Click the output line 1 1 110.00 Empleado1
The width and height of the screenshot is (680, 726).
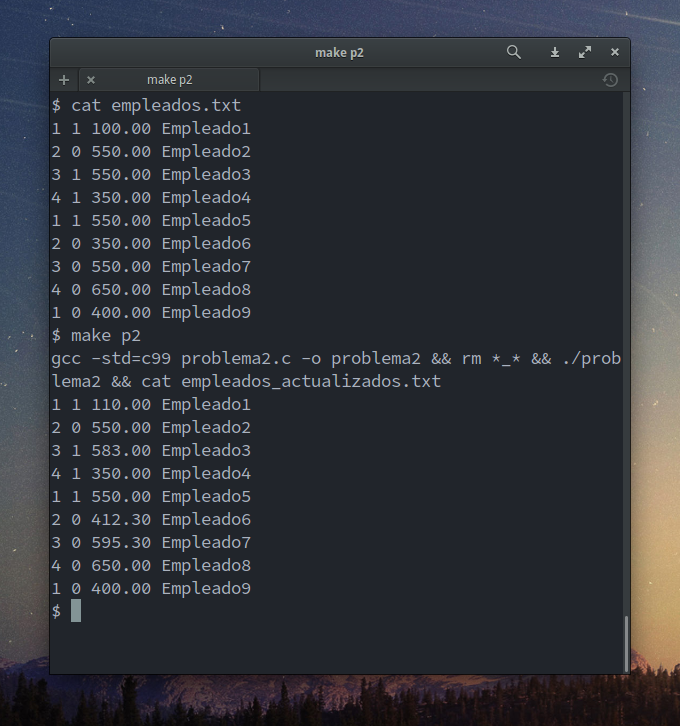click(151, 405)
